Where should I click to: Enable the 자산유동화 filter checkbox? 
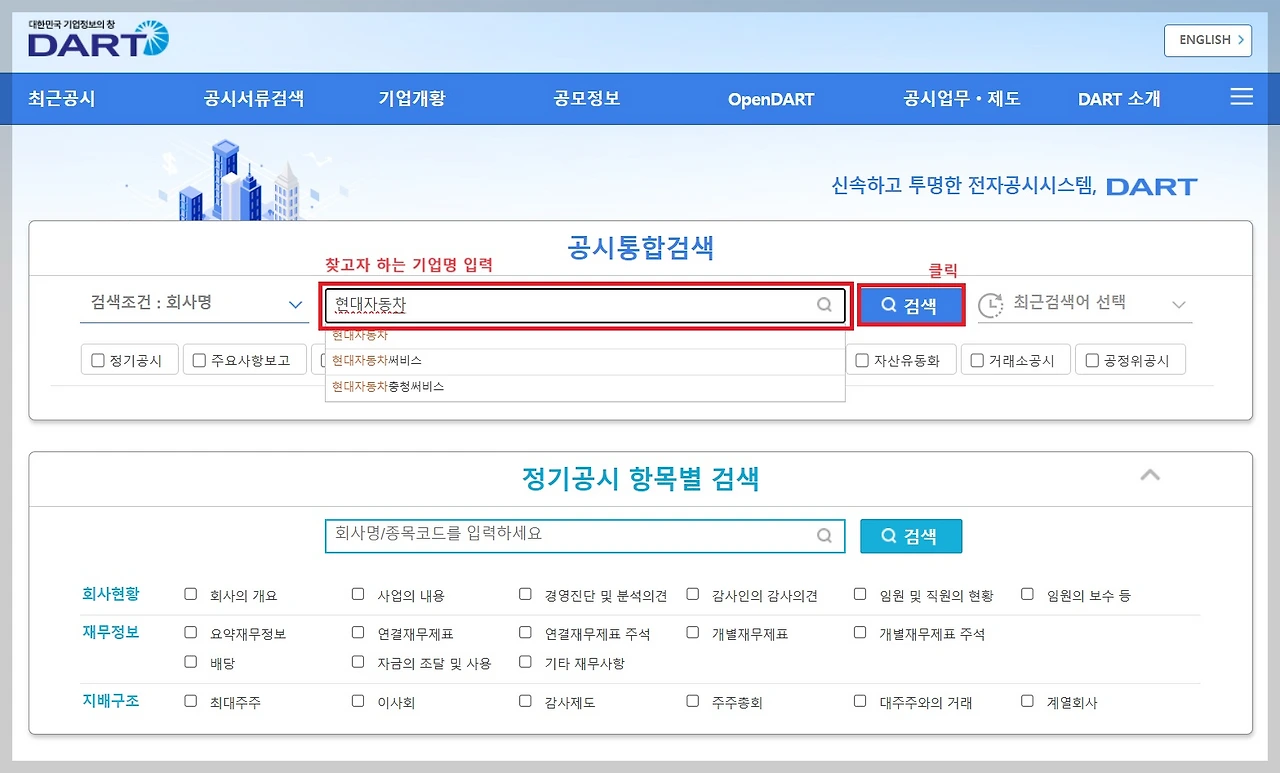[x=863, y=361]
